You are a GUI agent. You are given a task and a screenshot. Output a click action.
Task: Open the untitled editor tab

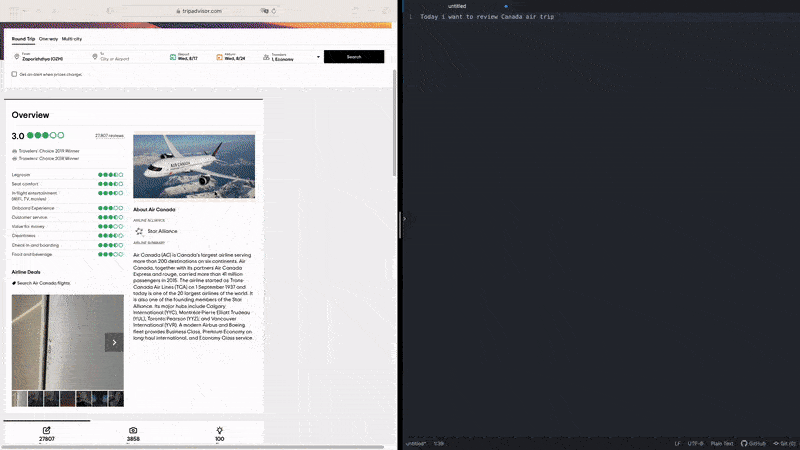(457, 6)
